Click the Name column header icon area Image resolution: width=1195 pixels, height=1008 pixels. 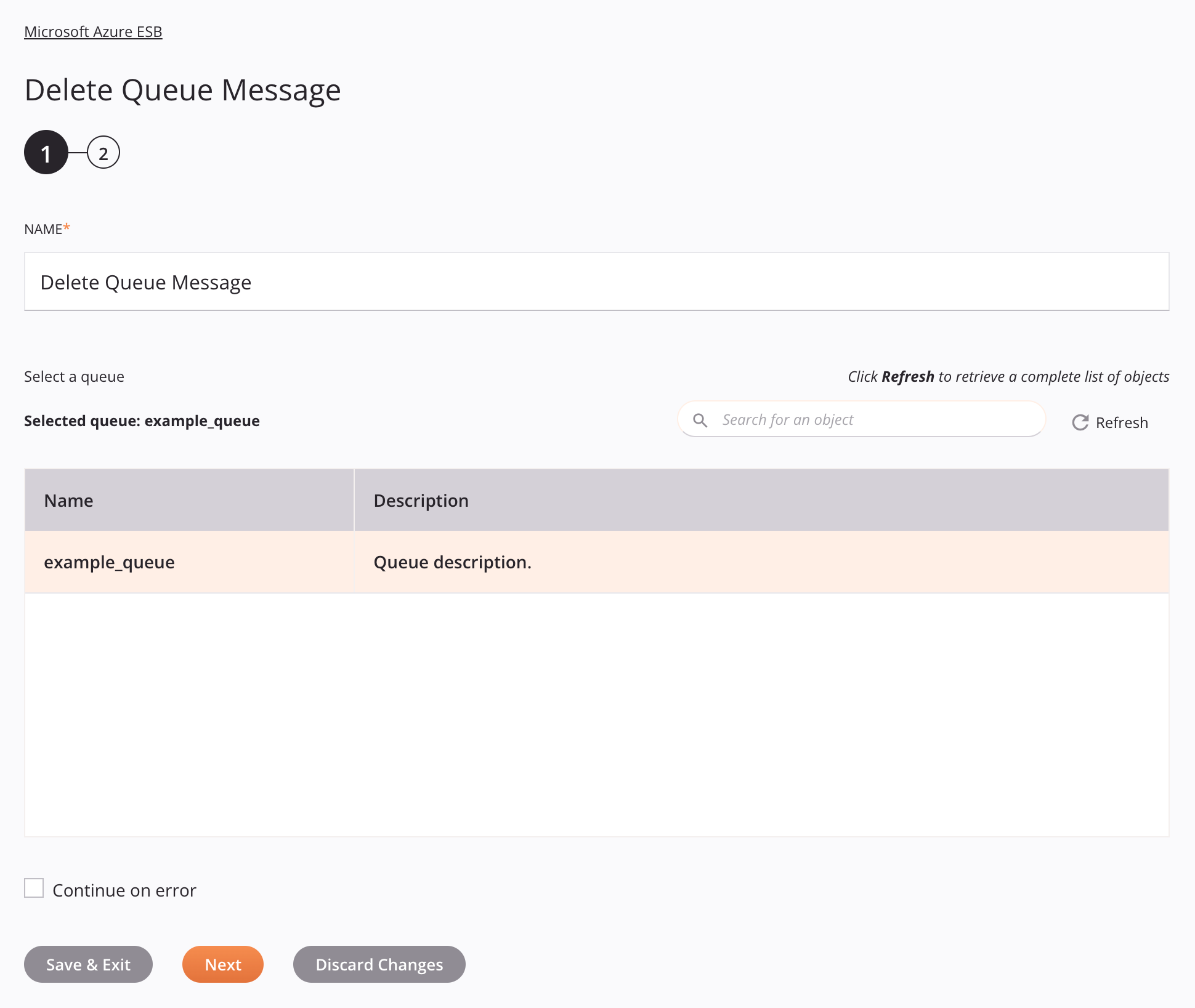(x=67, y=500)
